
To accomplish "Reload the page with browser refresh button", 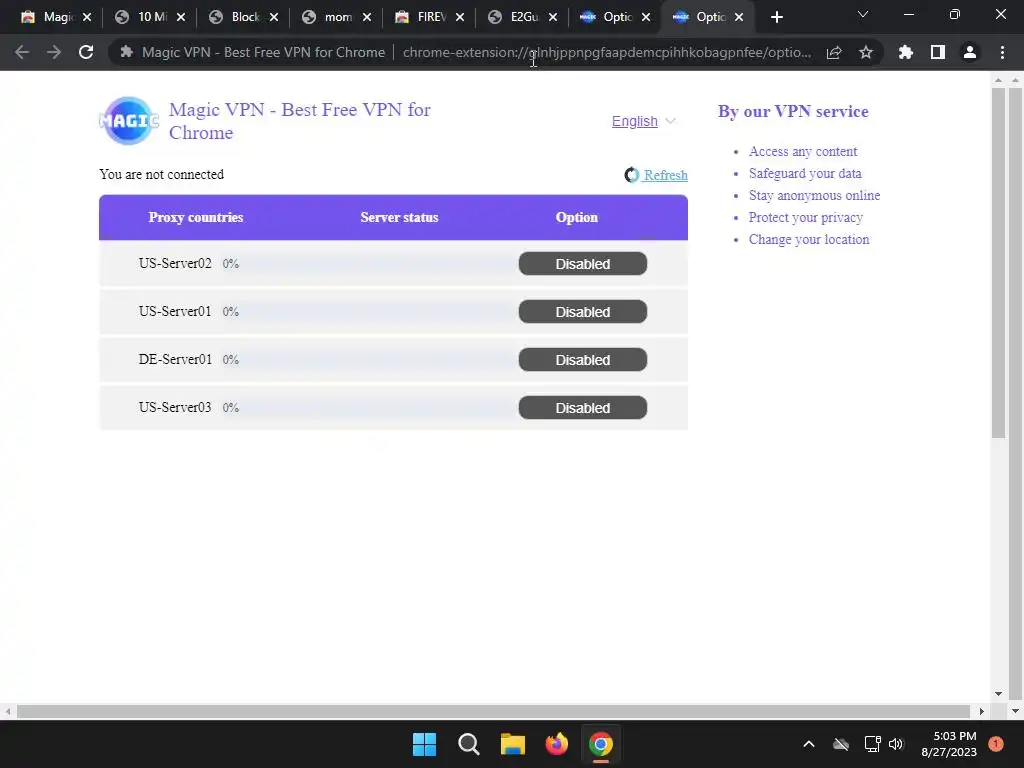I will [86, 52].
